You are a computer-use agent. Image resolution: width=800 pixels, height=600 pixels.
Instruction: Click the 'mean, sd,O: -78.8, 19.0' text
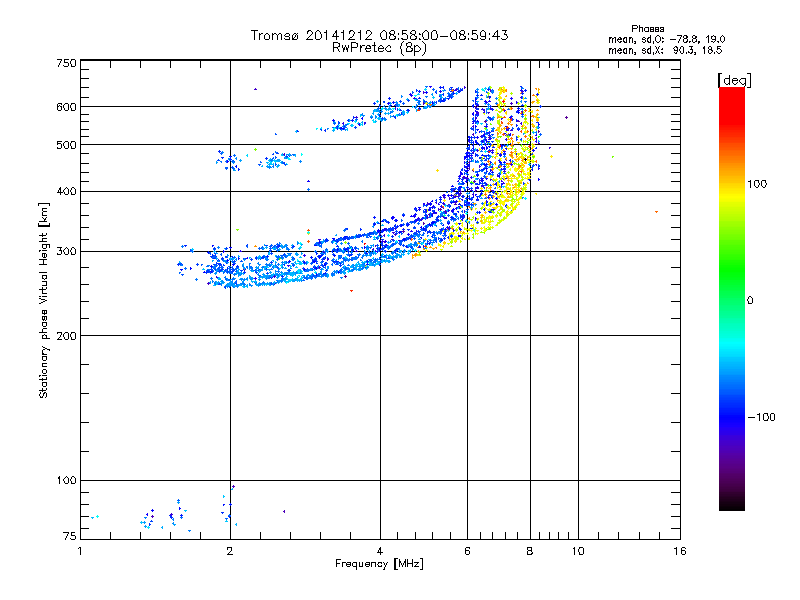coord(666,39)
